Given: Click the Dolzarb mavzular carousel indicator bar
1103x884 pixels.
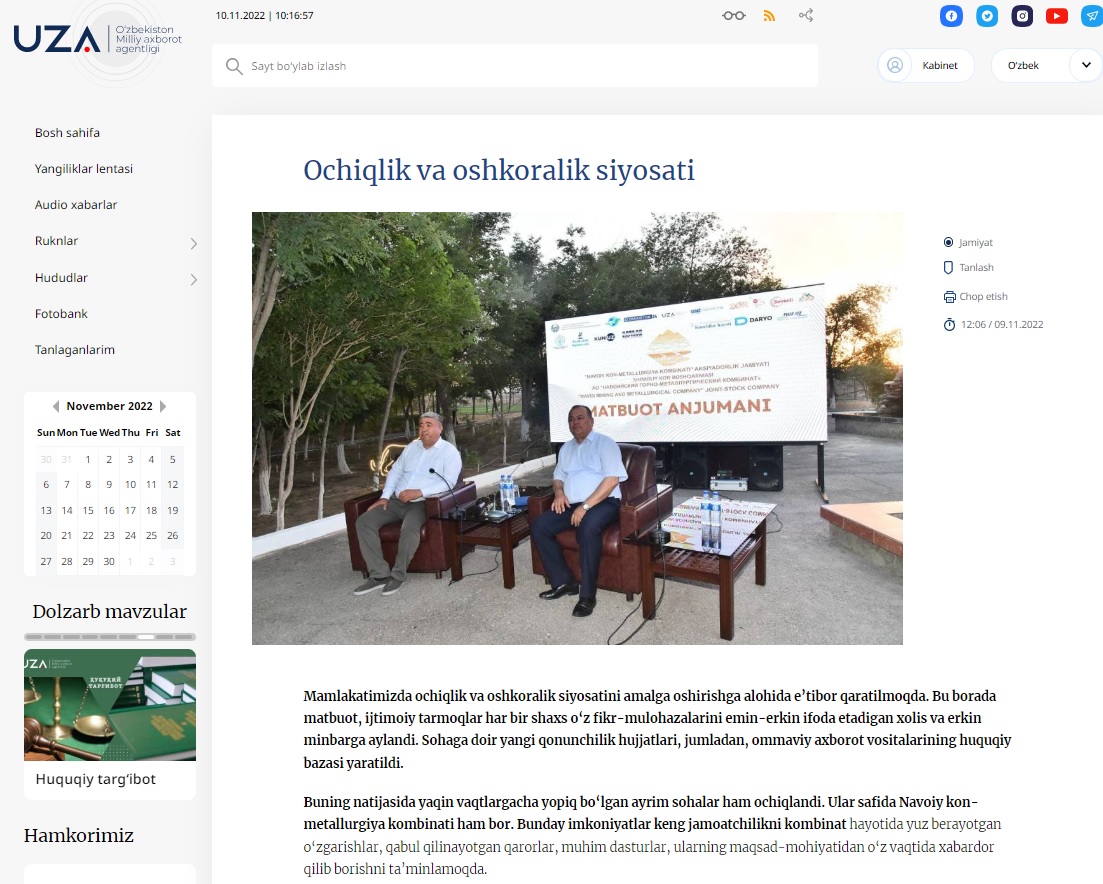Looking at the screenshot, I should pos(110,637).
